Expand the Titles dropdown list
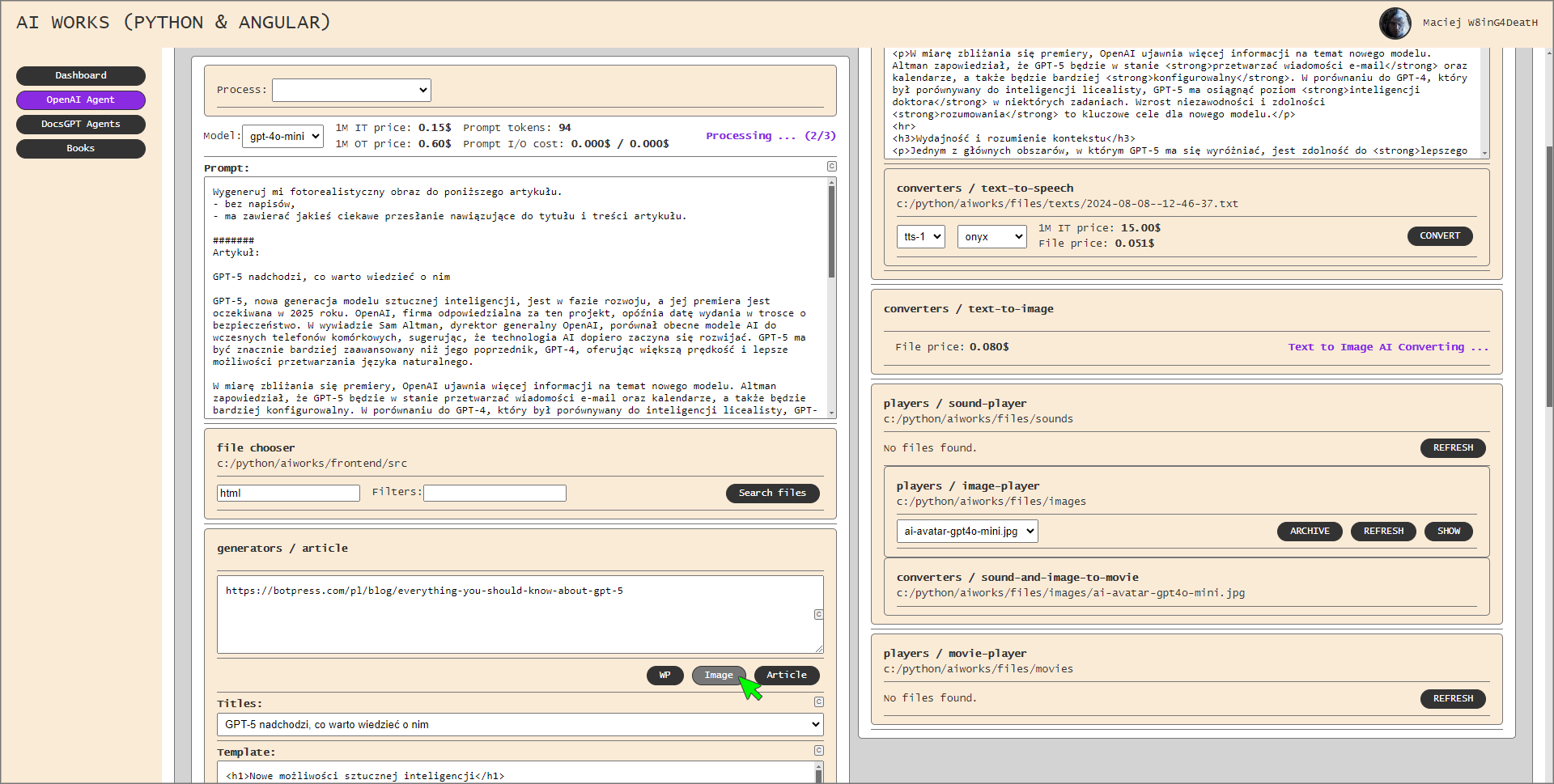The height and width of the screenshot is (784, 1554). click(x=520, y=725)
